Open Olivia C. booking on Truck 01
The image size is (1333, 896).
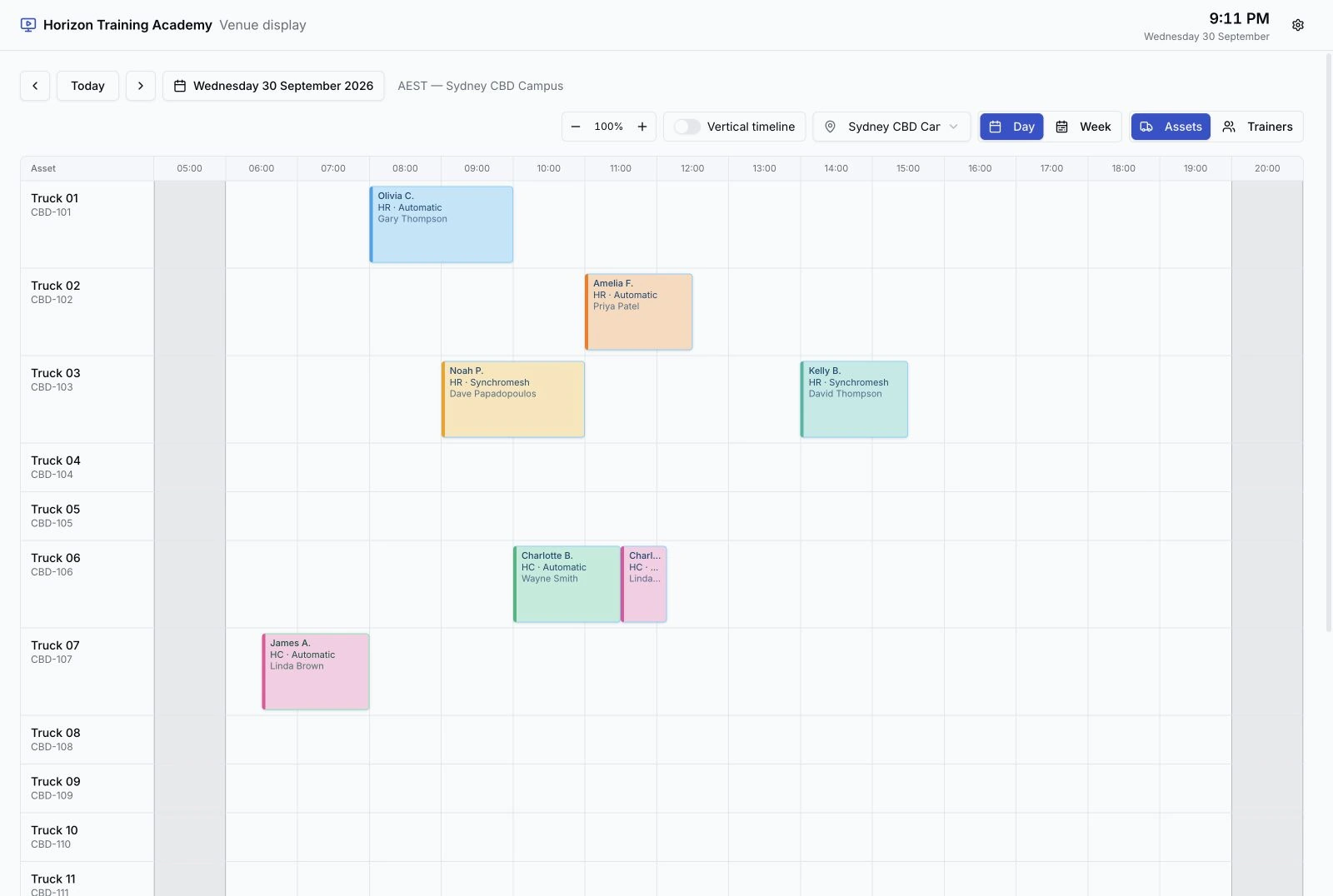tap(442, 225)
